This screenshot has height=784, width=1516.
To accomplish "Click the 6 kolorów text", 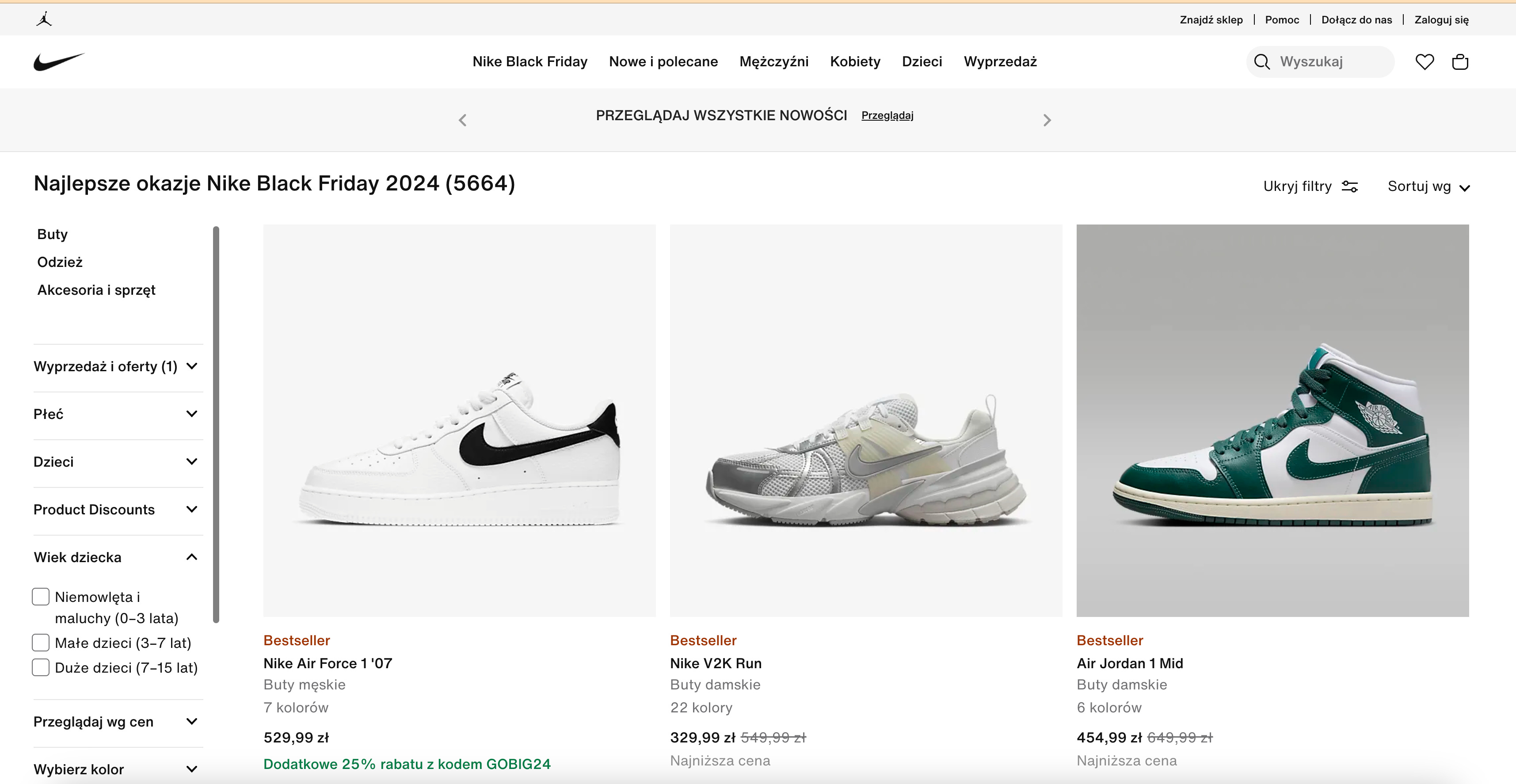I will [1109, 708].
